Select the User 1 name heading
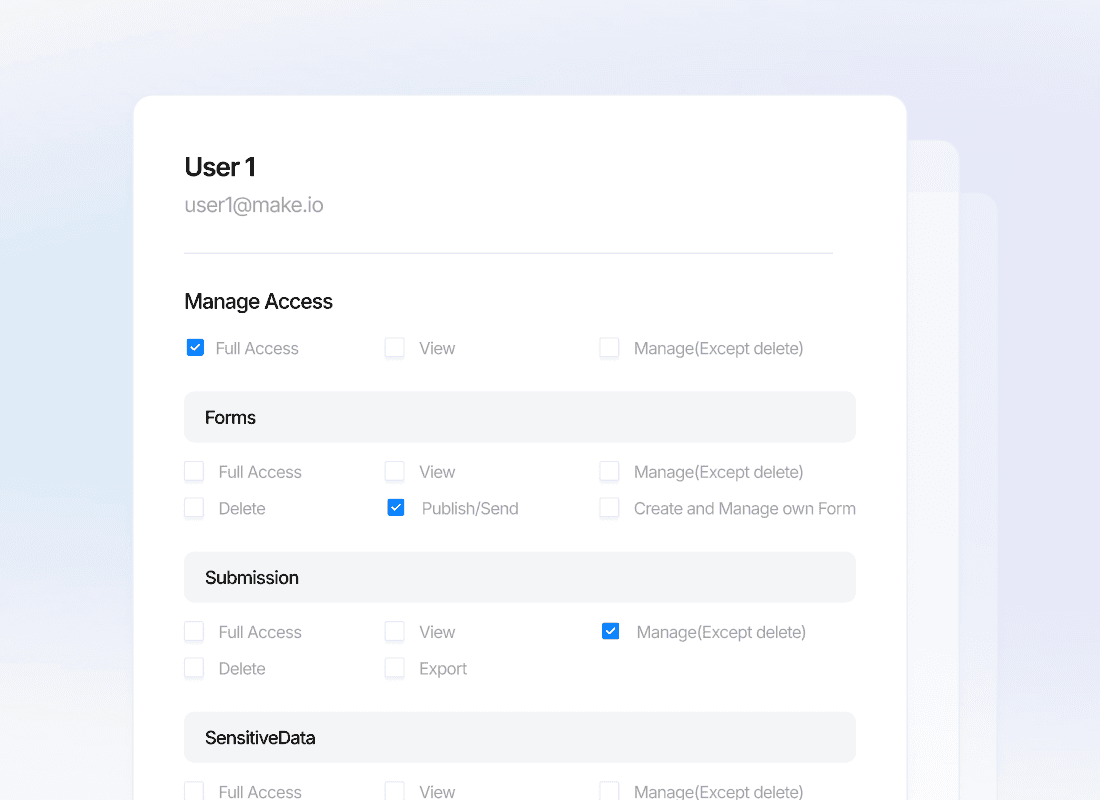Viewport: 1100px width, 800px height. 220,166
